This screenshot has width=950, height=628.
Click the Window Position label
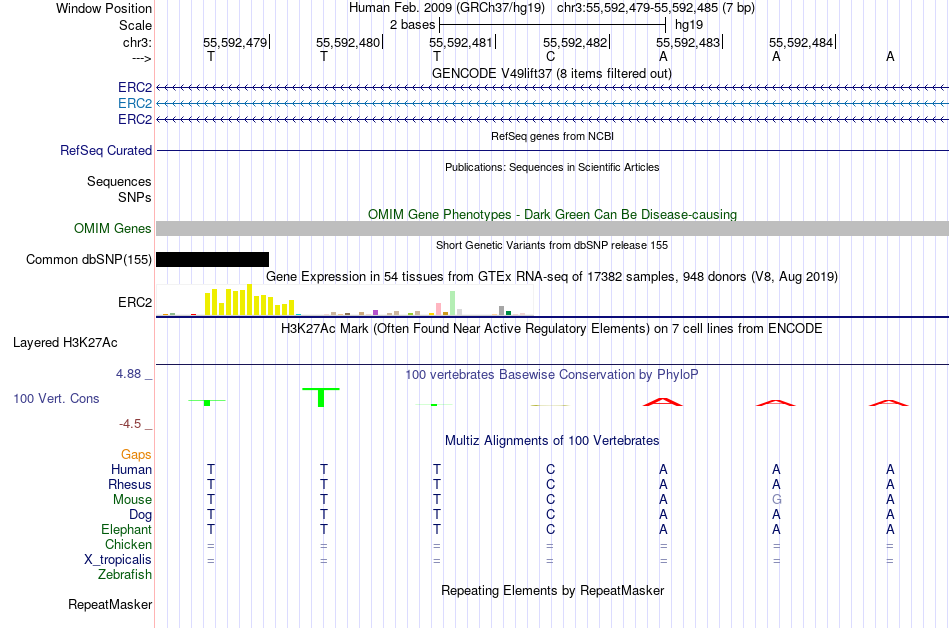(104, 8)
